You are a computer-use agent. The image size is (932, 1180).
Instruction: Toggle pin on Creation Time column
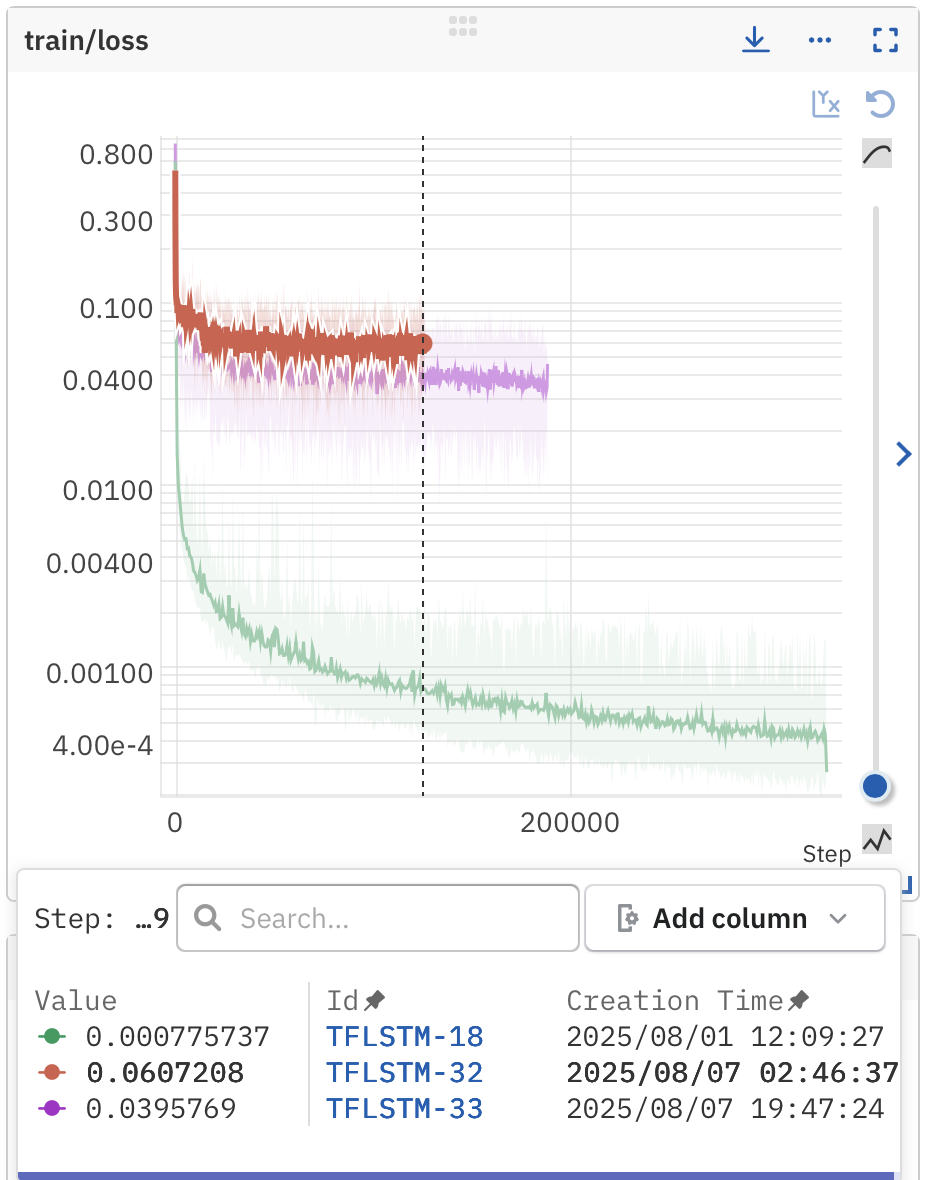click(x=799, y=1000)
